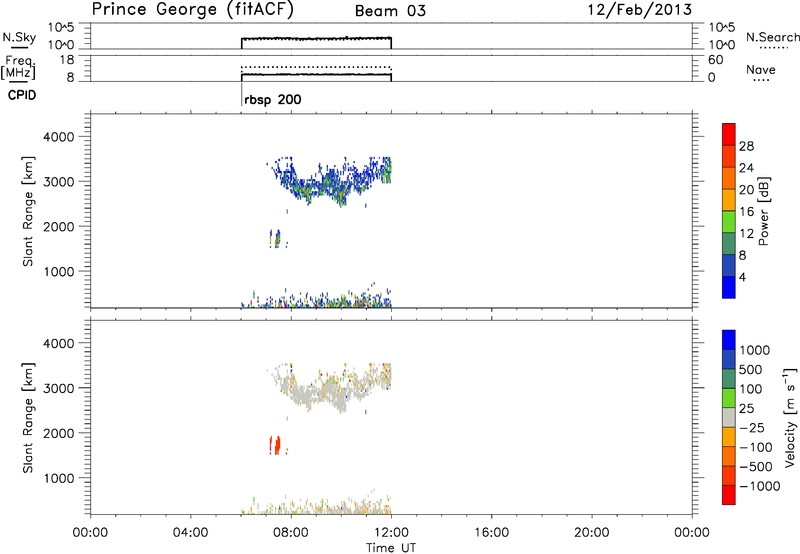The width and height of the screenshot is (800, 554).
Task: Click the 'Velocity [m s-1]' colorbar title
Action: coord(790,417)
